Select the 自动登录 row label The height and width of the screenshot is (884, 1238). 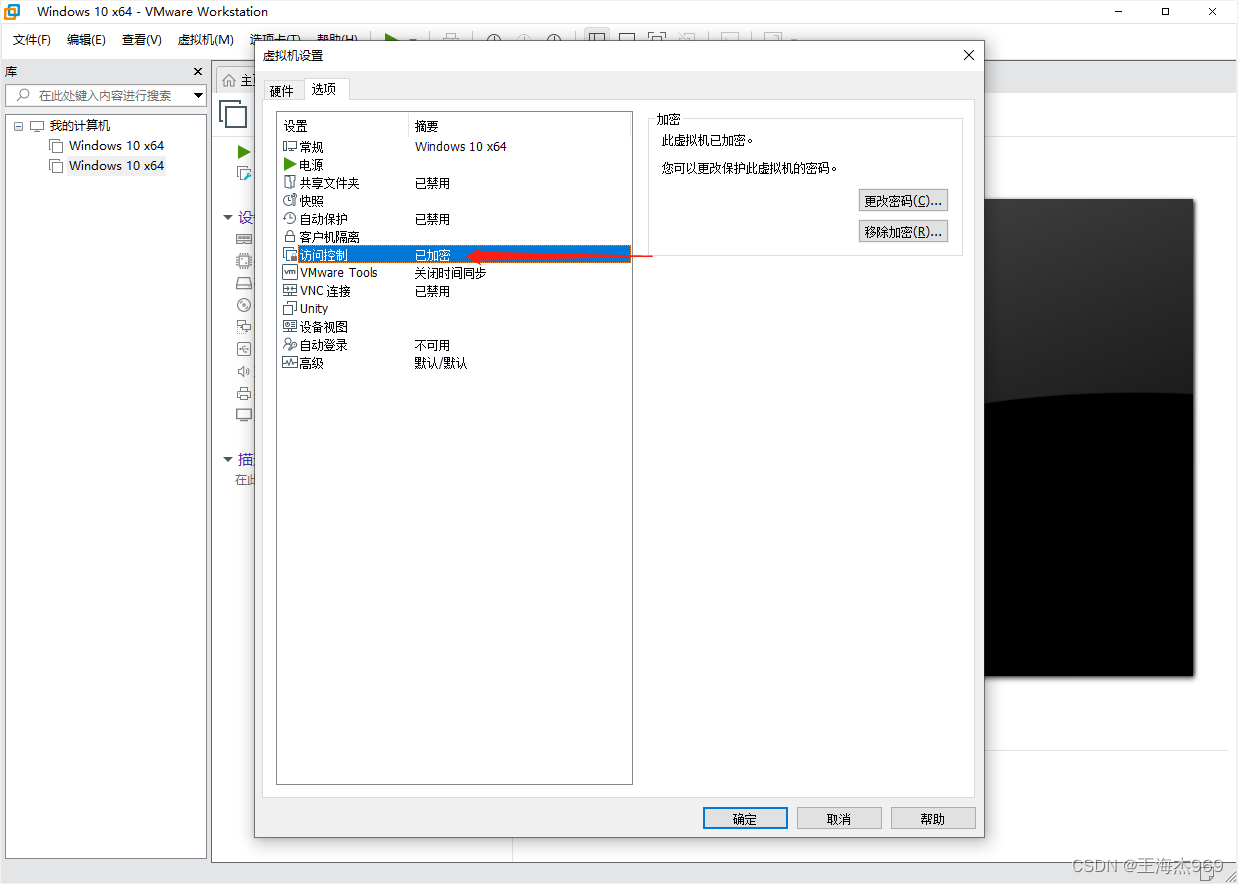click(323, 345)
